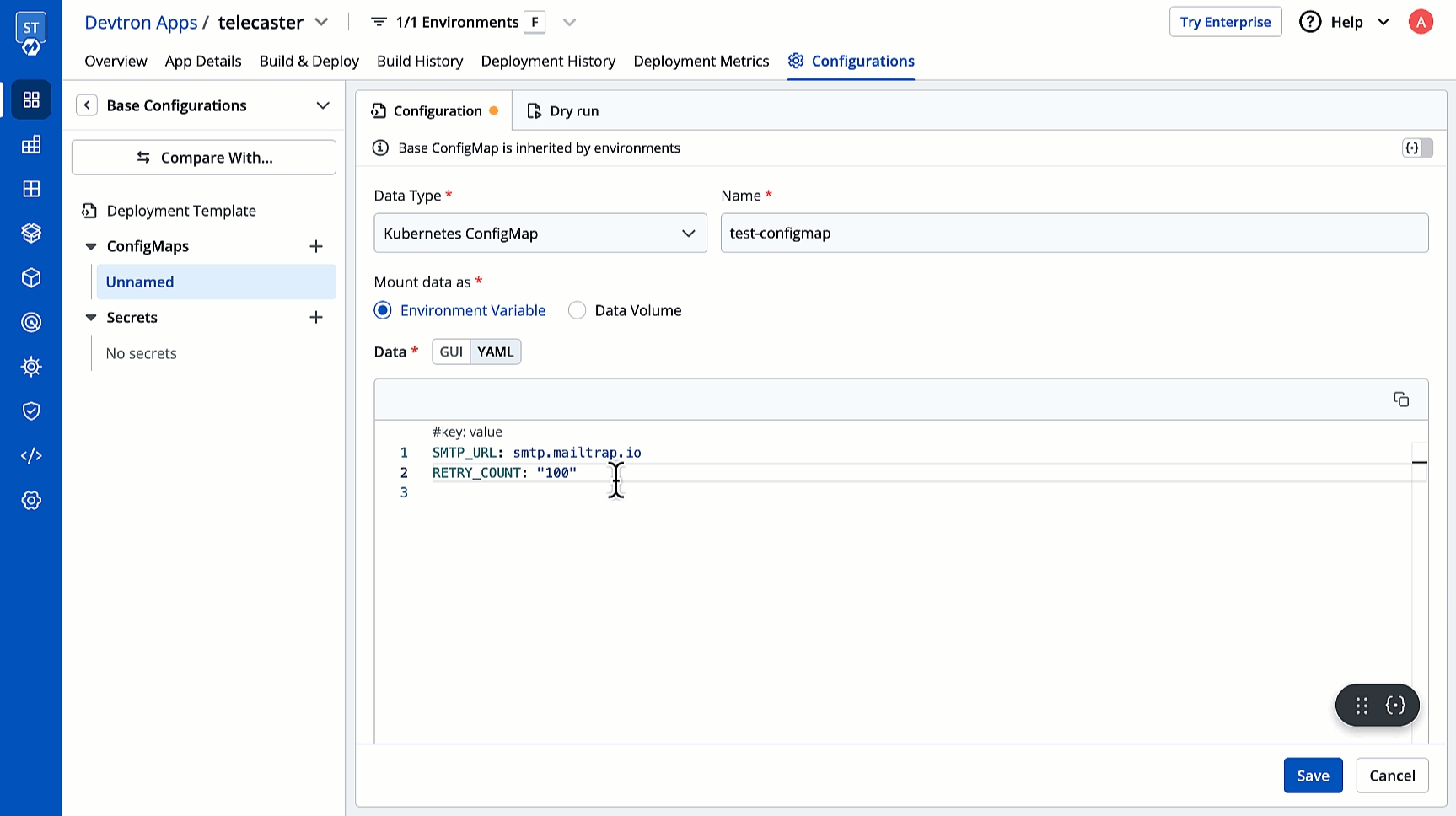Expand the Base Configurations dropdown

pyautogui.click(x=322, y=105)
